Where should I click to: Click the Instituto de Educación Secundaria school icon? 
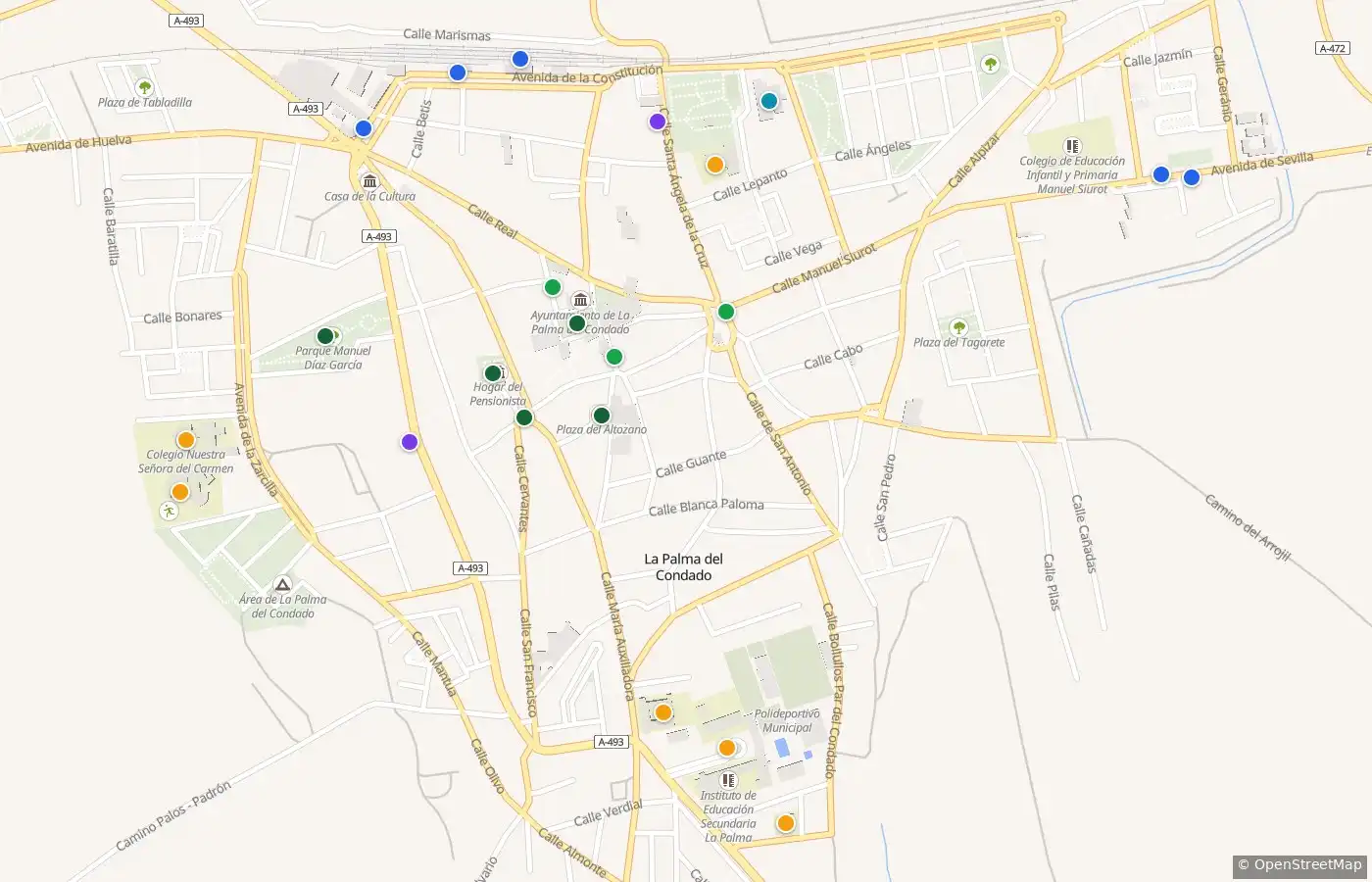(728, 780)
